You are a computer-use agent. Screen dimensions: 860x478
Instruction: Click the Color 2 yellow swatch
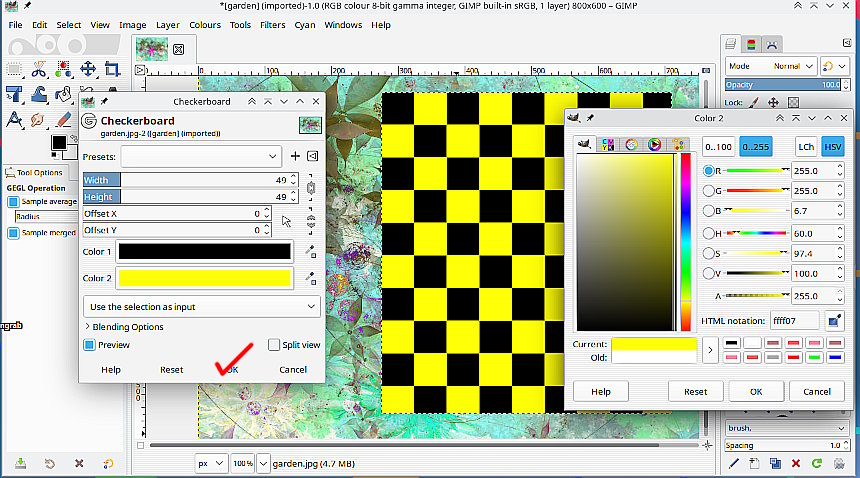(x=205, y=278)
